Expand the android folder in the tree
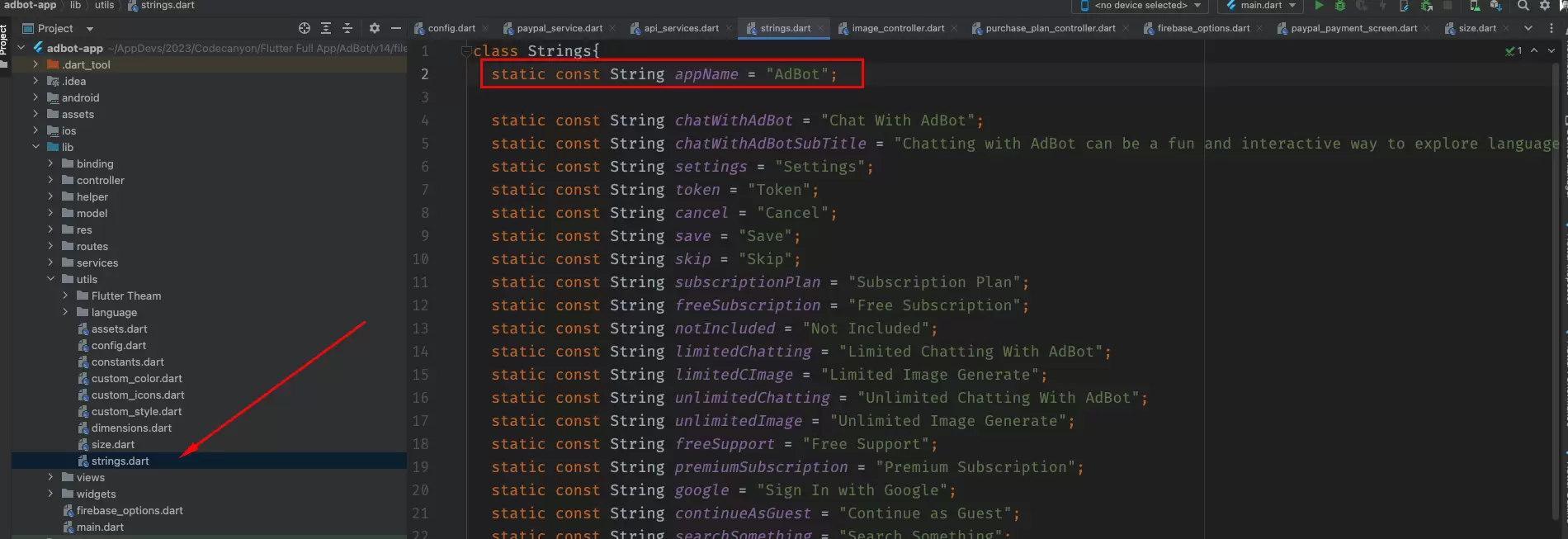The image size is (1568, 539). pyautogui.click(x=35, y=97)
